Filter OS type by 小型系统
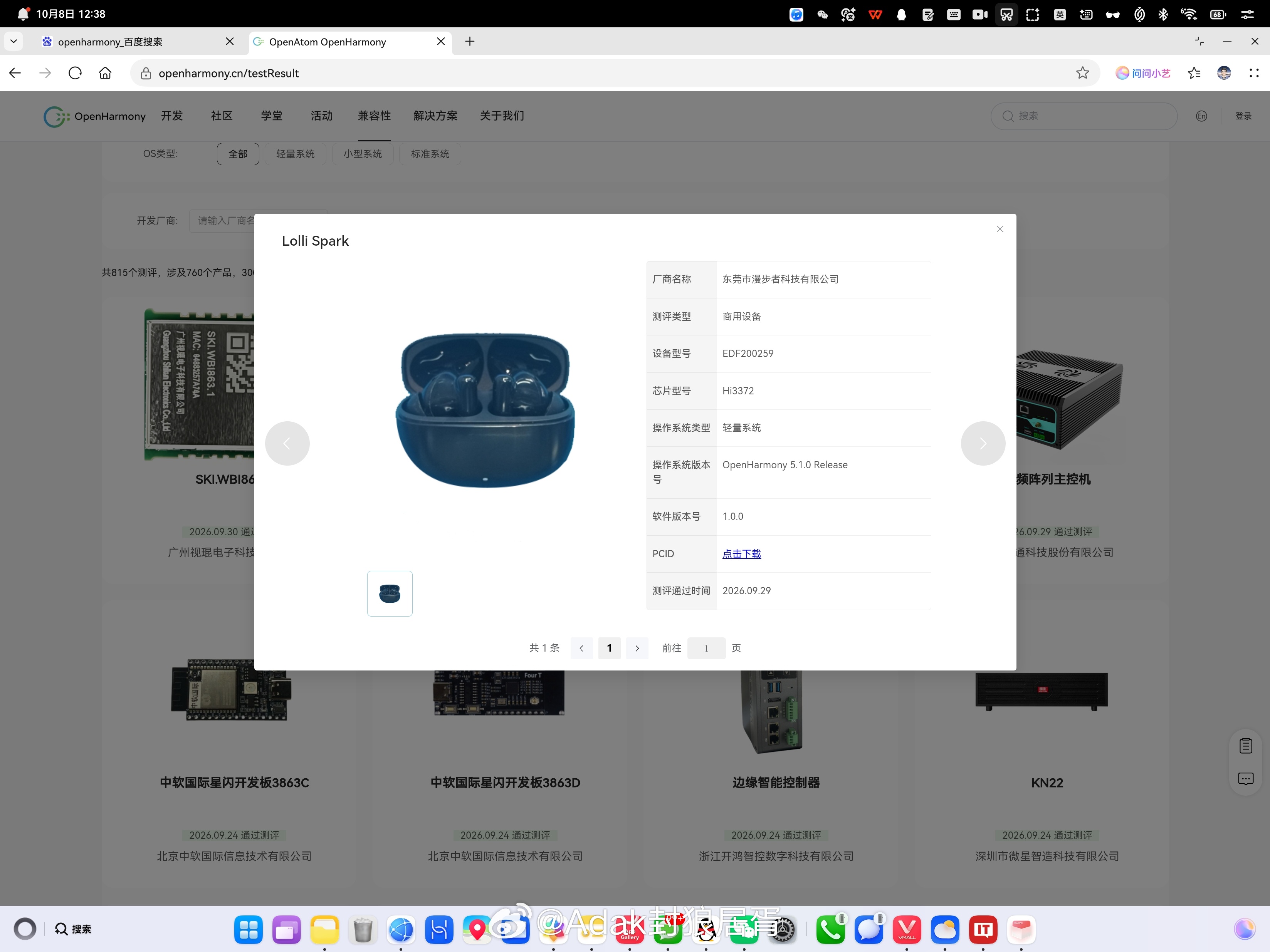 tap(362, 154)
